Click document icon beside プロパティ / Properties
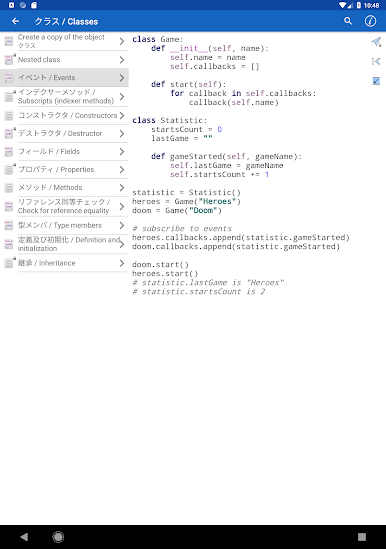386x549 pixels. click(x=9, y=169)
